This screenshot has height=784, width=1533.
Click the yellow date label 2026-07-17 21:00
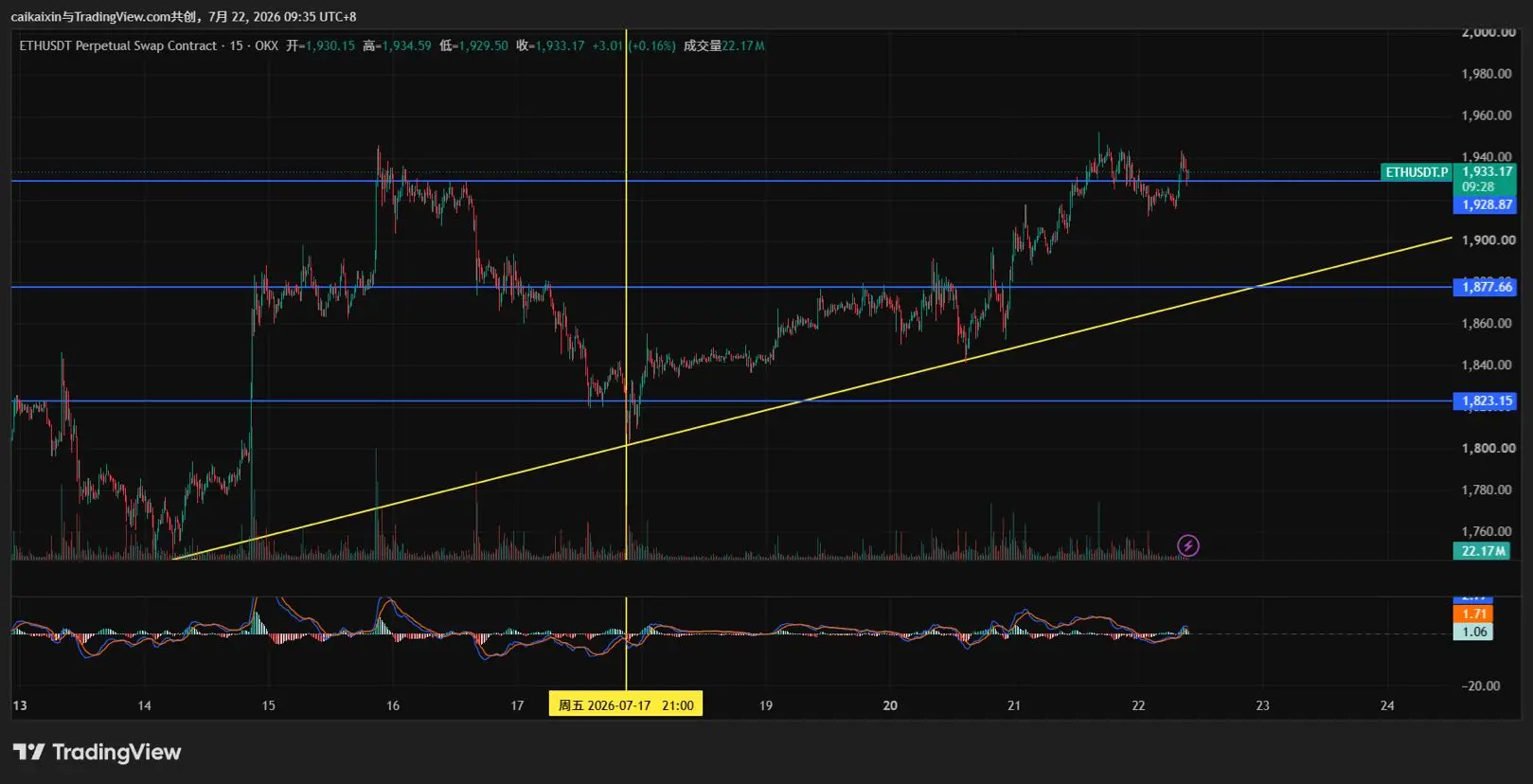click(x=626, y=704)
